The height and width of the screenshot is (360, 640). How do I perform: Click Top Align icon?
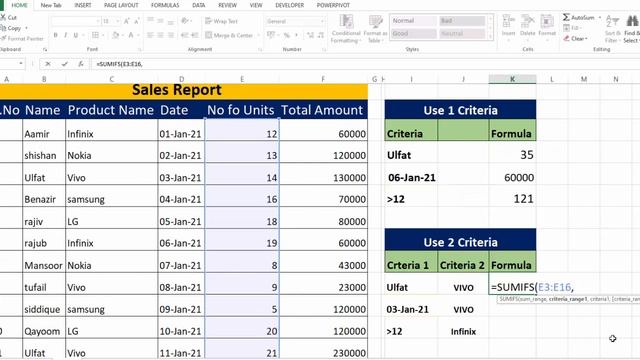point(150,20)
